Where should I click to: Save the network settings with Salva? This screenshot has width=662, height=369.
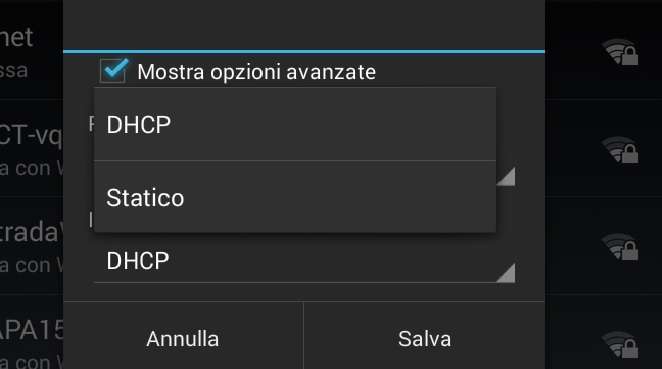tap(424, 339)
